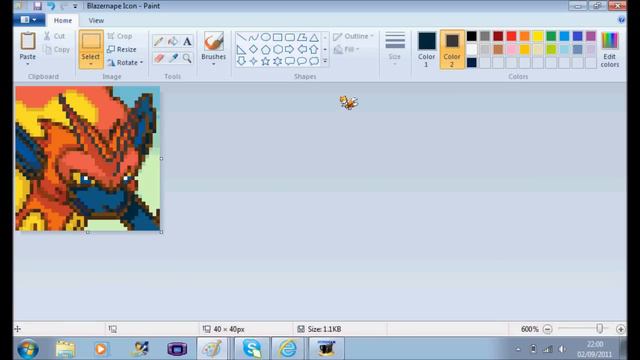640x360 pixels.
Task: Click the zoom slider handle
Action: pos(599,329)
